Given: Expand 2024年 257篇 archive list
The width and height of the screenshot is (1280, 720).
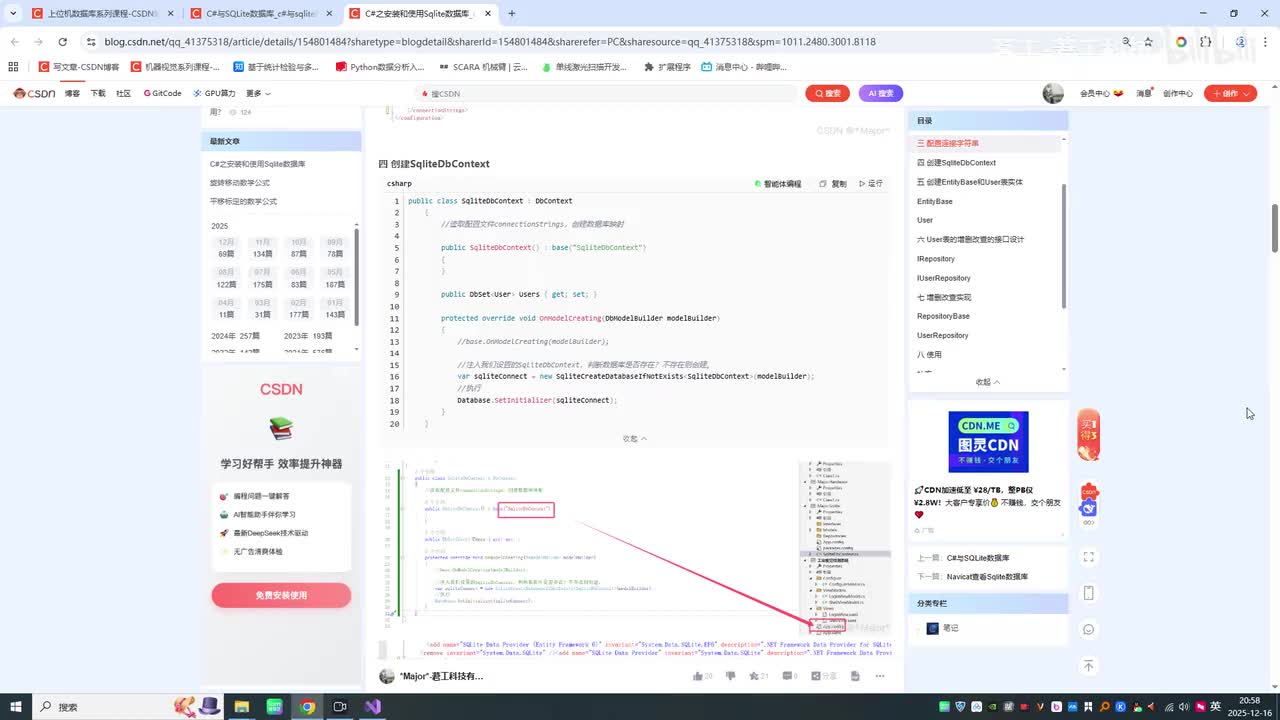Looking at the screenshot, I should click(x=236, y=336).
